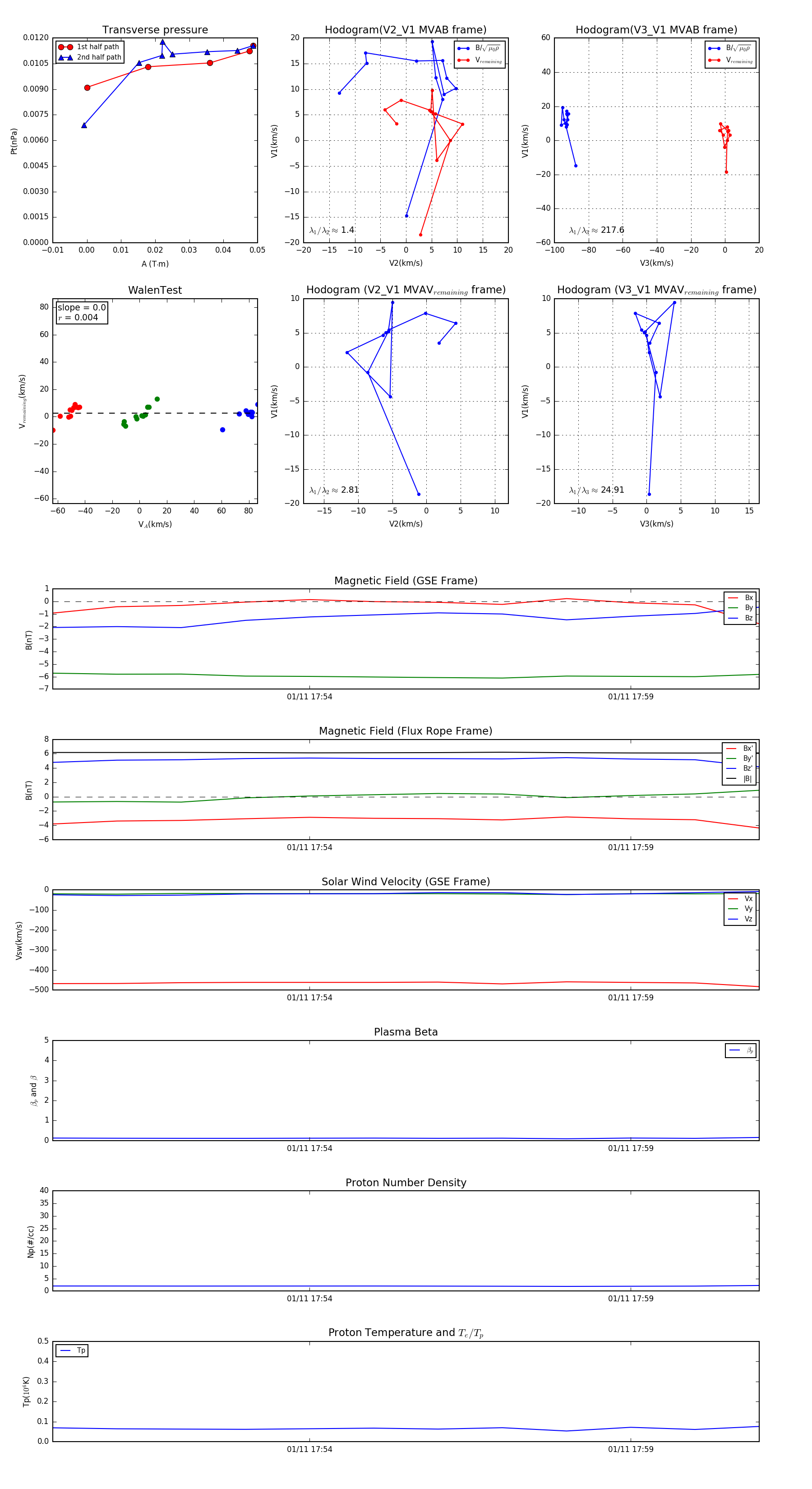Click the "slope = 0.0" annotation
The height and width of the screenshot is (1489, 812).
point(82,308)
